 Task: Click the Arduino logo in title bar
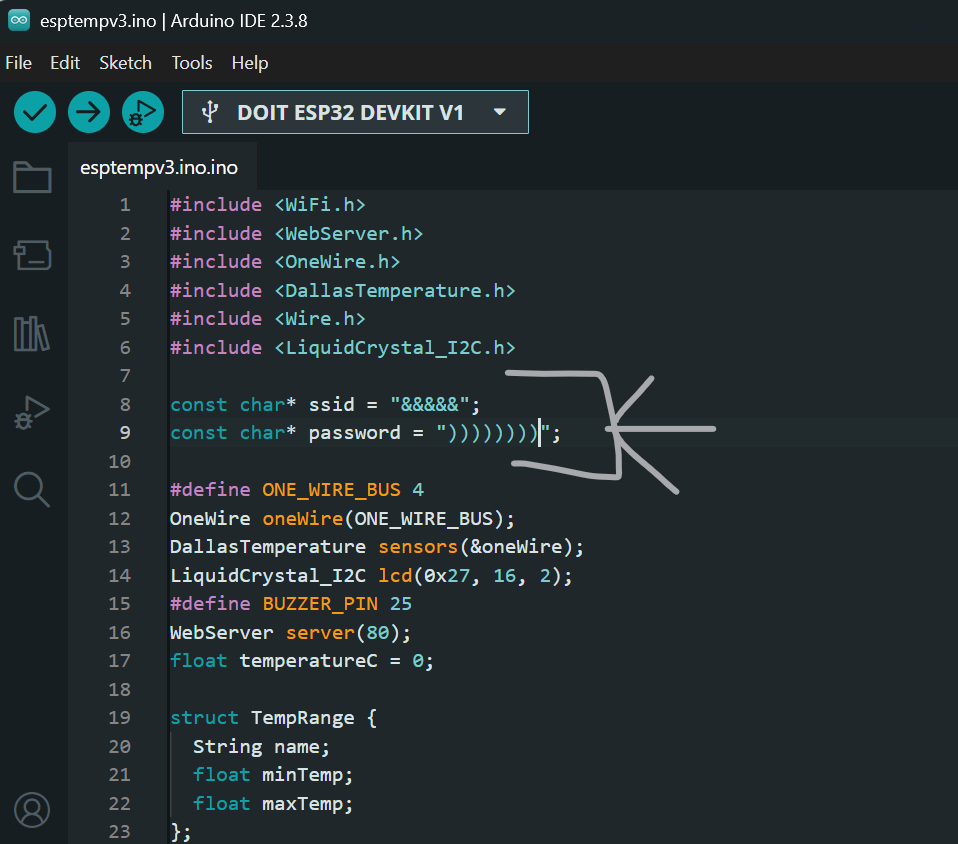click(x=19, y=20)
